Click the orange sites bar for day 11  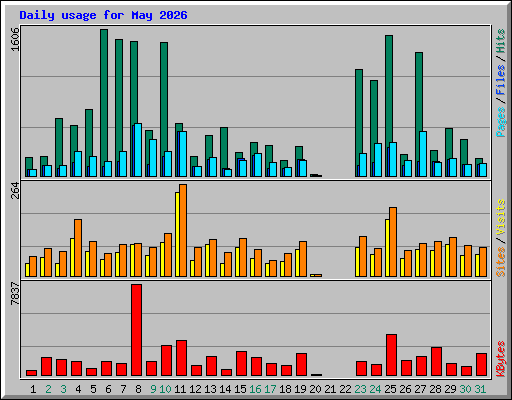(x=183, y=230)
